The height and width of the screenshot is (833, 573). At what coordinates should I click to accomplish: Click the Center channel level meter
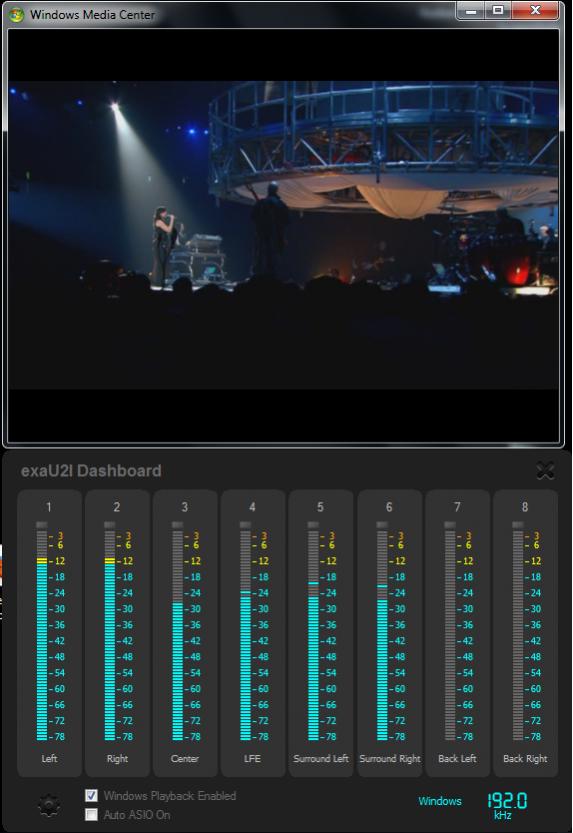[x=178, y=631]
